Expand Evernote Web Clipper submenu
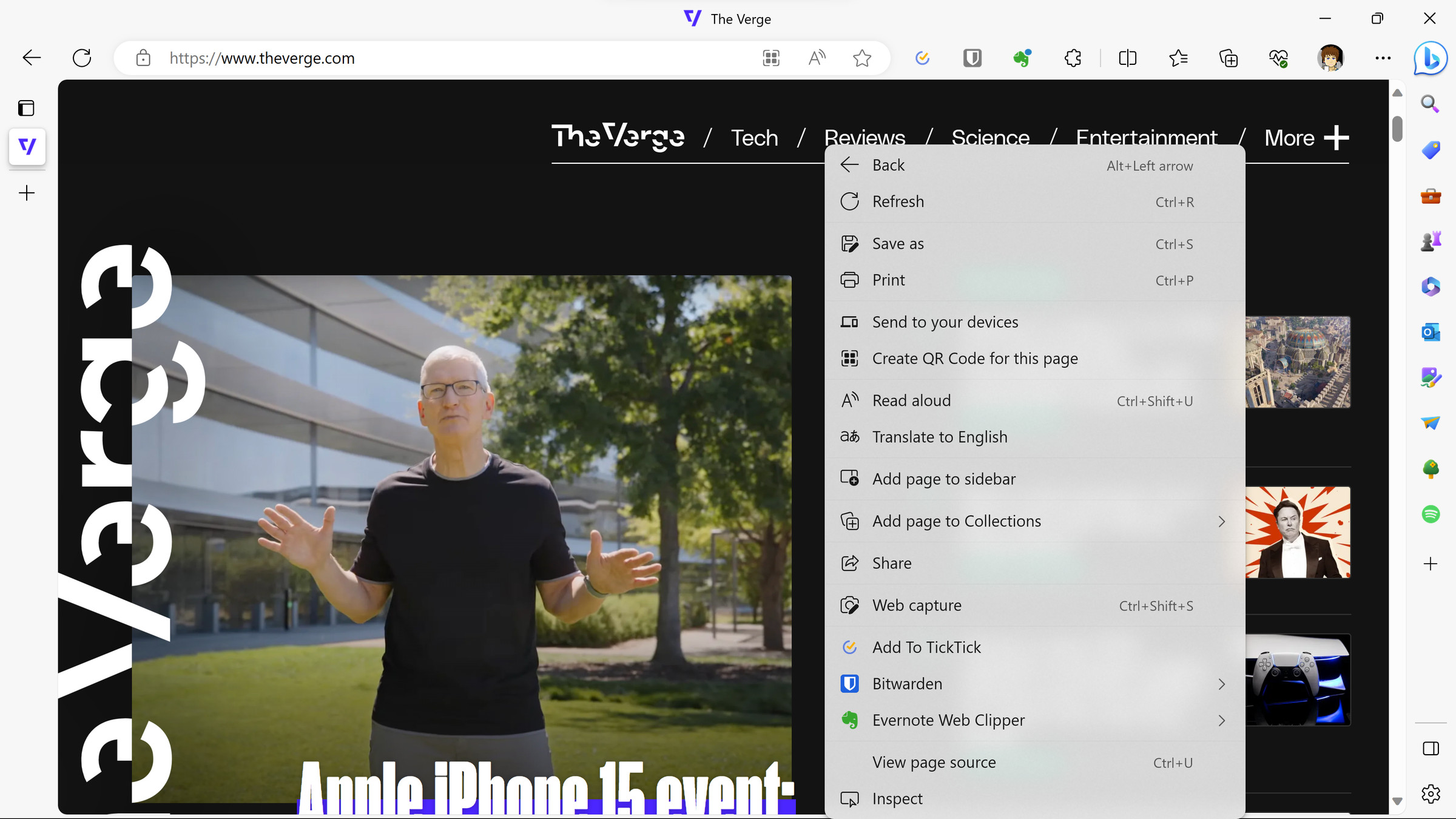 [x=1222, y=720]
